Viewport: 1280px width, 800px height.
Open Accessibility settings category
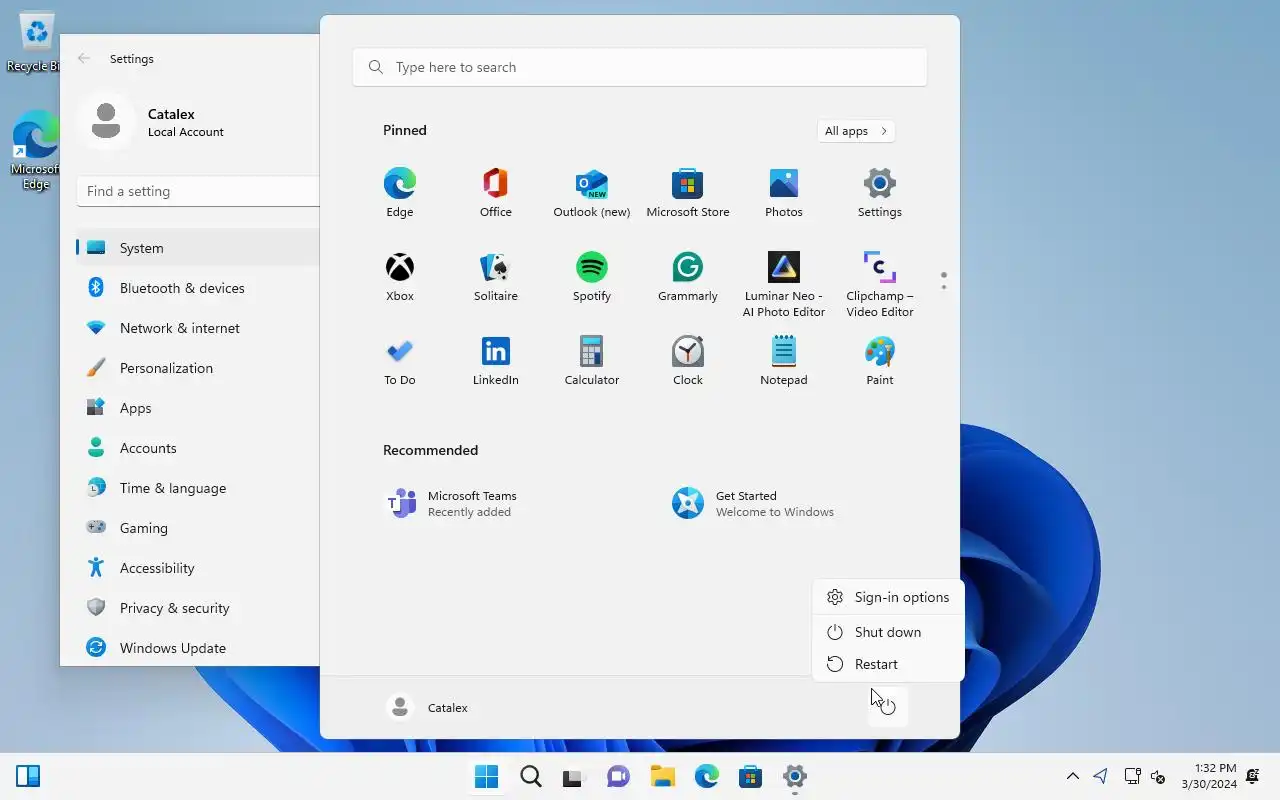click(x=198, y=568)
